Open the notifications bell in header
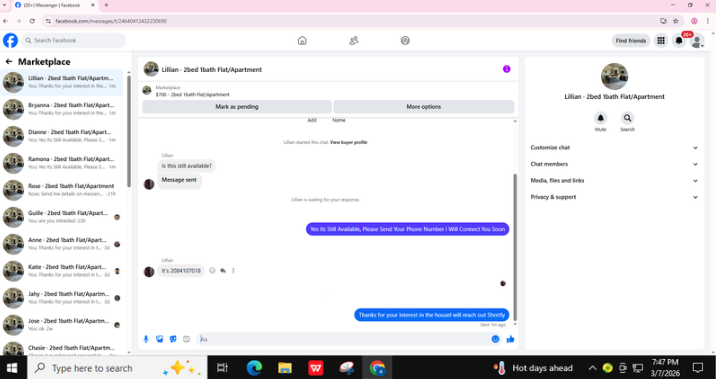This screenshot has width=716, height=379. (x=679, y=41)
